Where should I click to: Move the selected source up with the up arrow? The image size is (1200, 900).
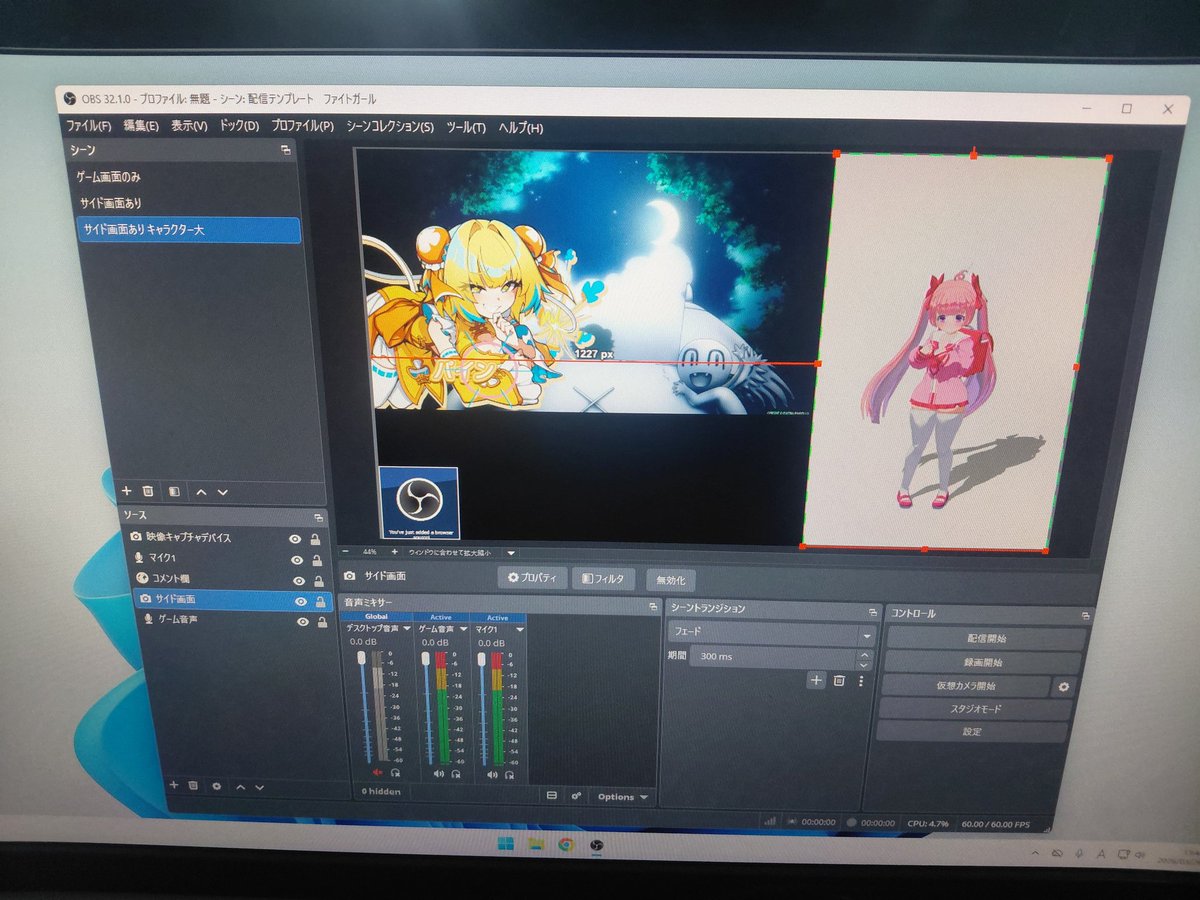click(240, 787)
